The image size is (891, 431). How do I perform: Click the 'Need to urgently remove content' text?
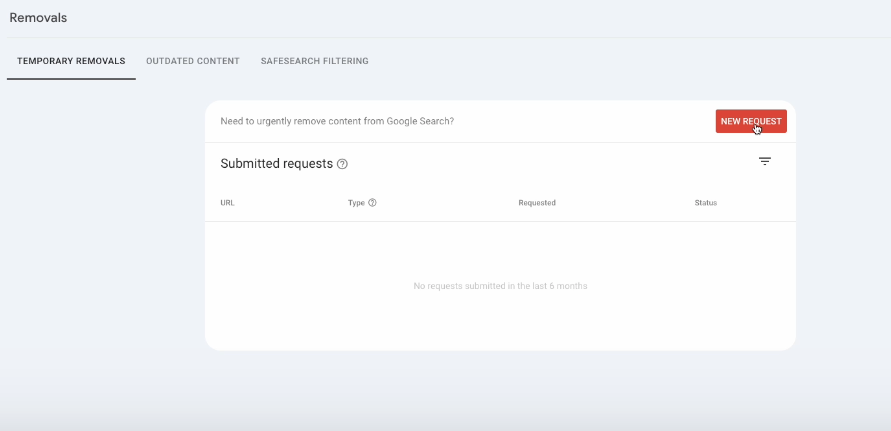pyautogui.click(x=337, y=121)
